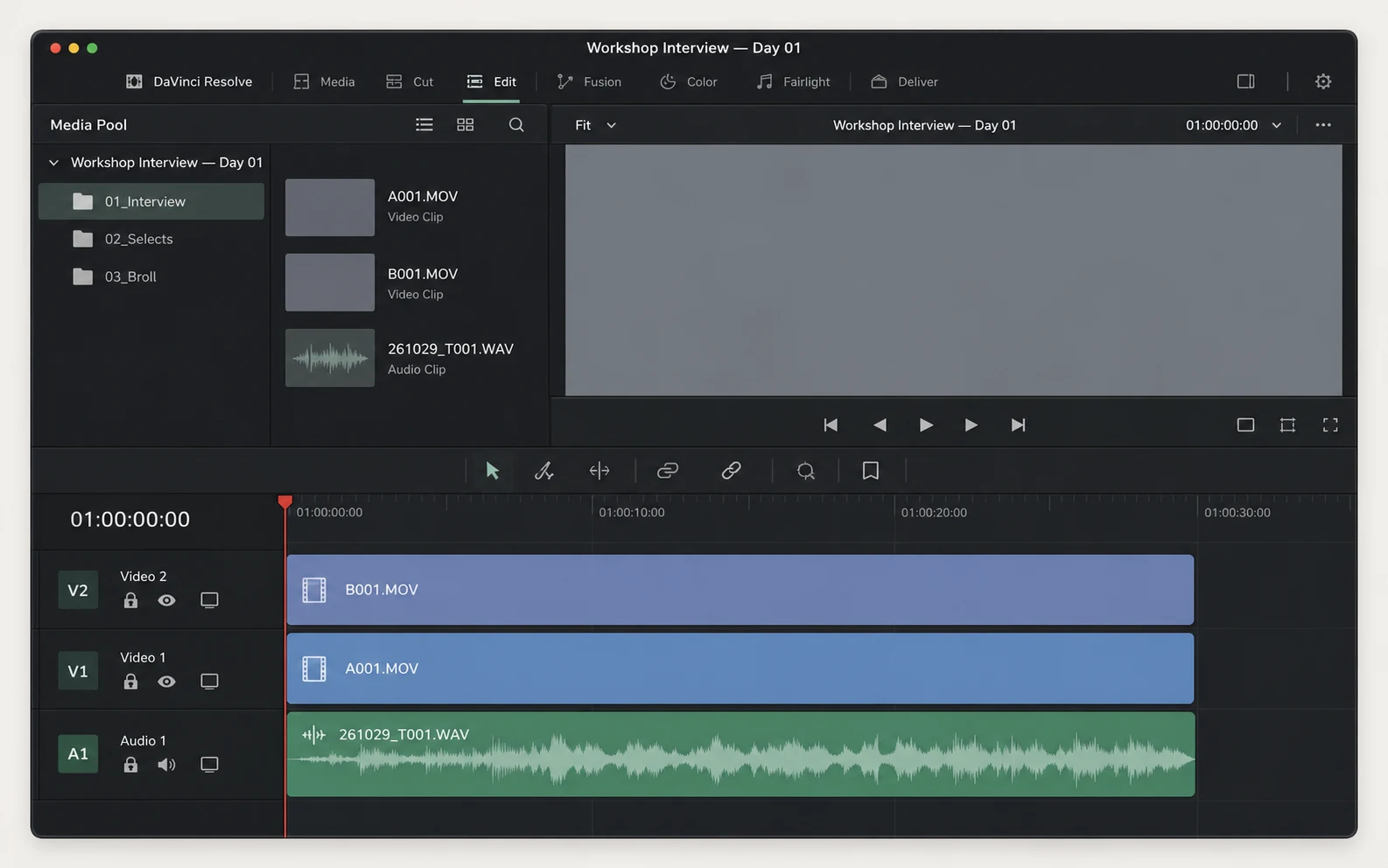Image resolution: width=1388 pixels, height=868 pixels.
Task: Lock the Video 2 track
Action: click(130, 600)
